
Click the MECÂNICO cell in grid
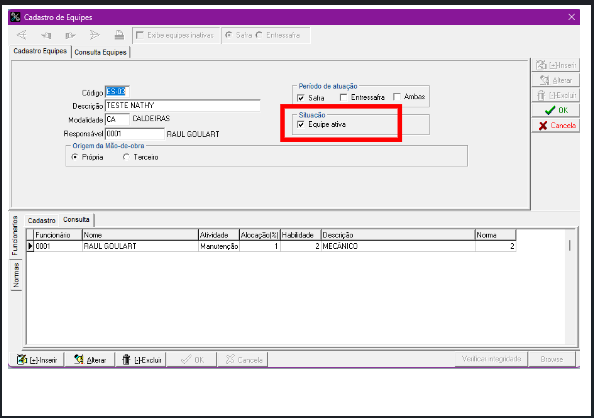[398, 246]
